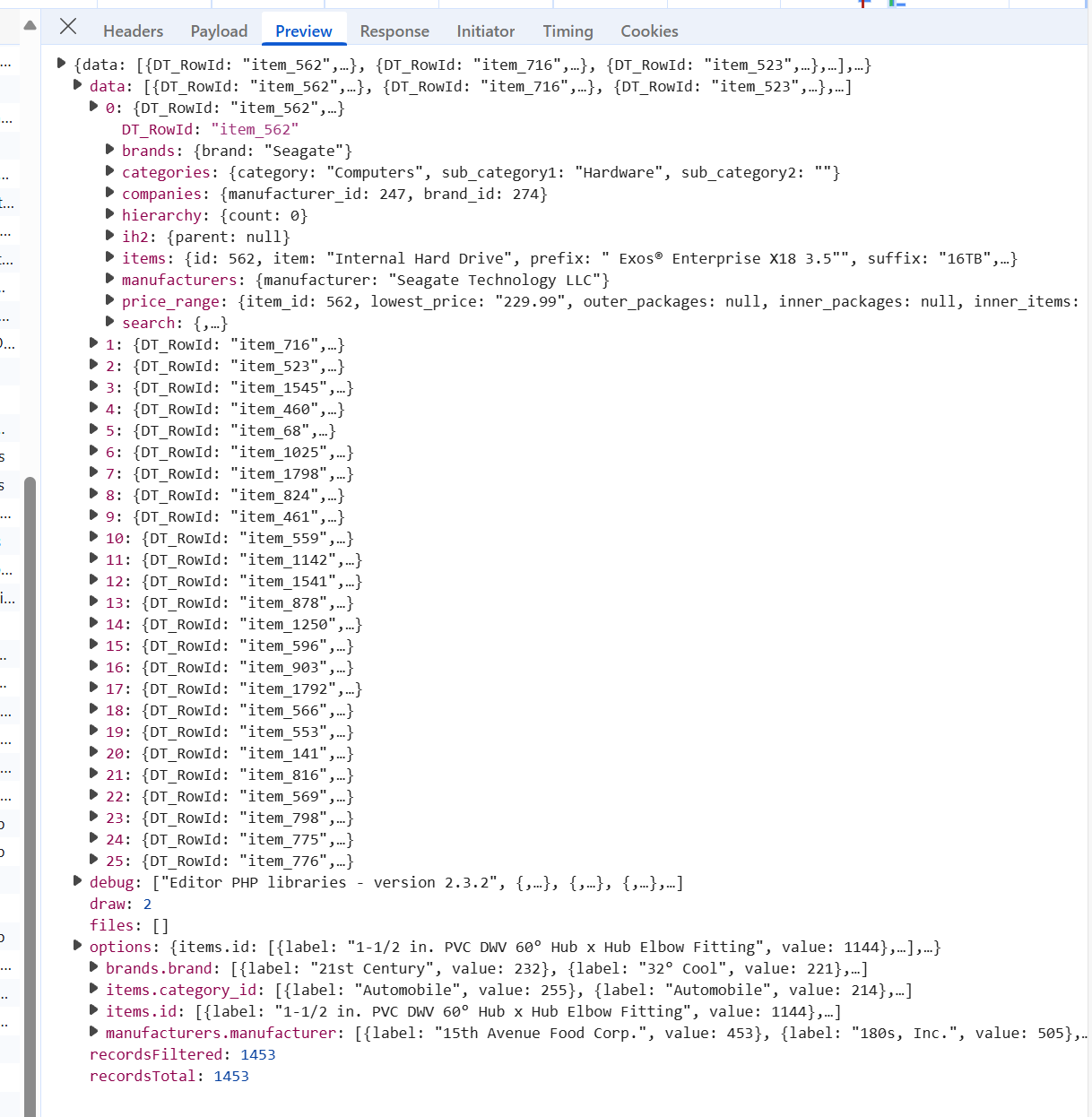Expand the ih2 parent null object
The width and height of the screenshot is (1092, 1117).
tap(109, 235)
